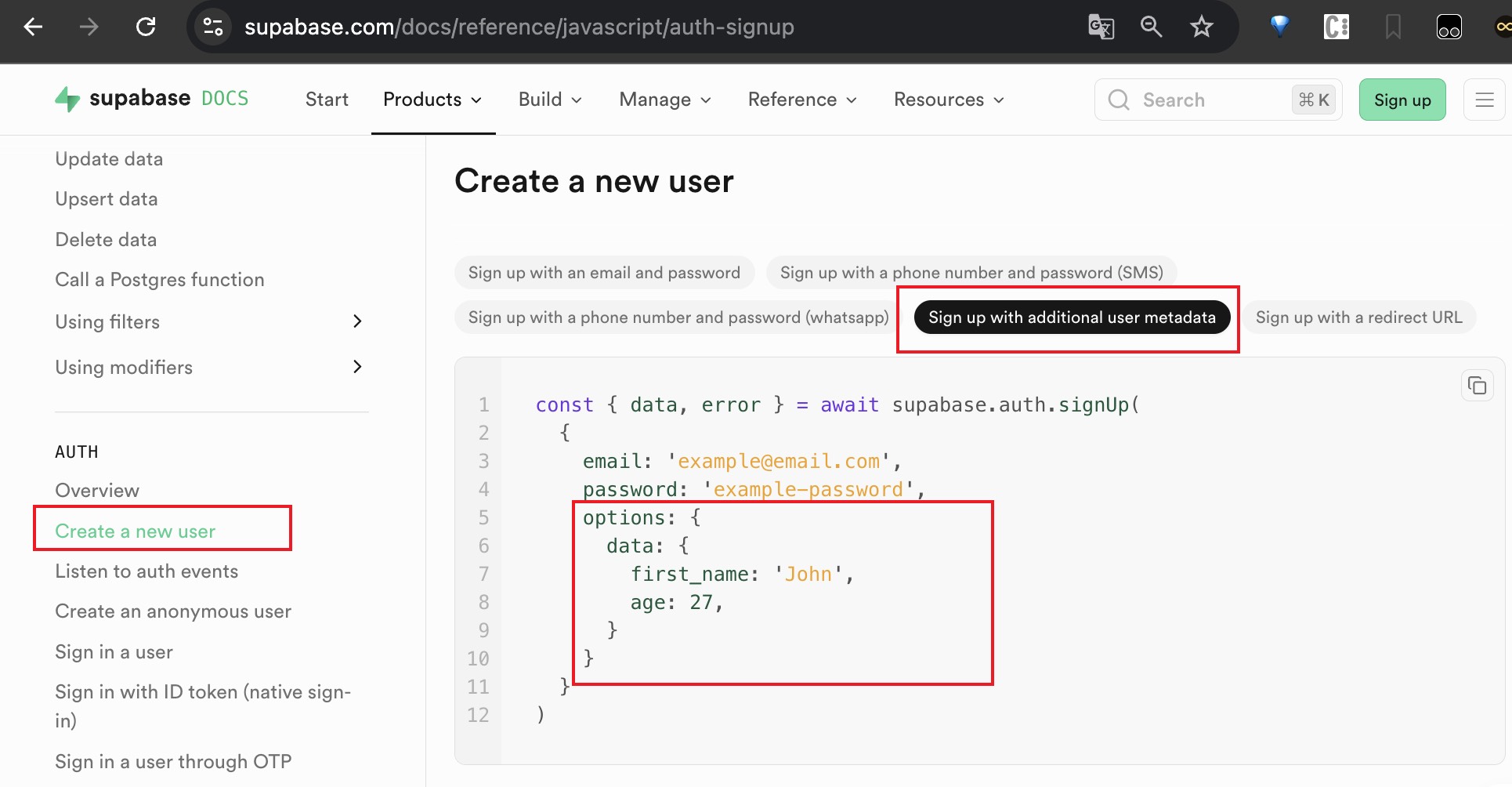Reload the page with refresh icon
Viewport: 1512px width, 787px height.
pos(146,27)
